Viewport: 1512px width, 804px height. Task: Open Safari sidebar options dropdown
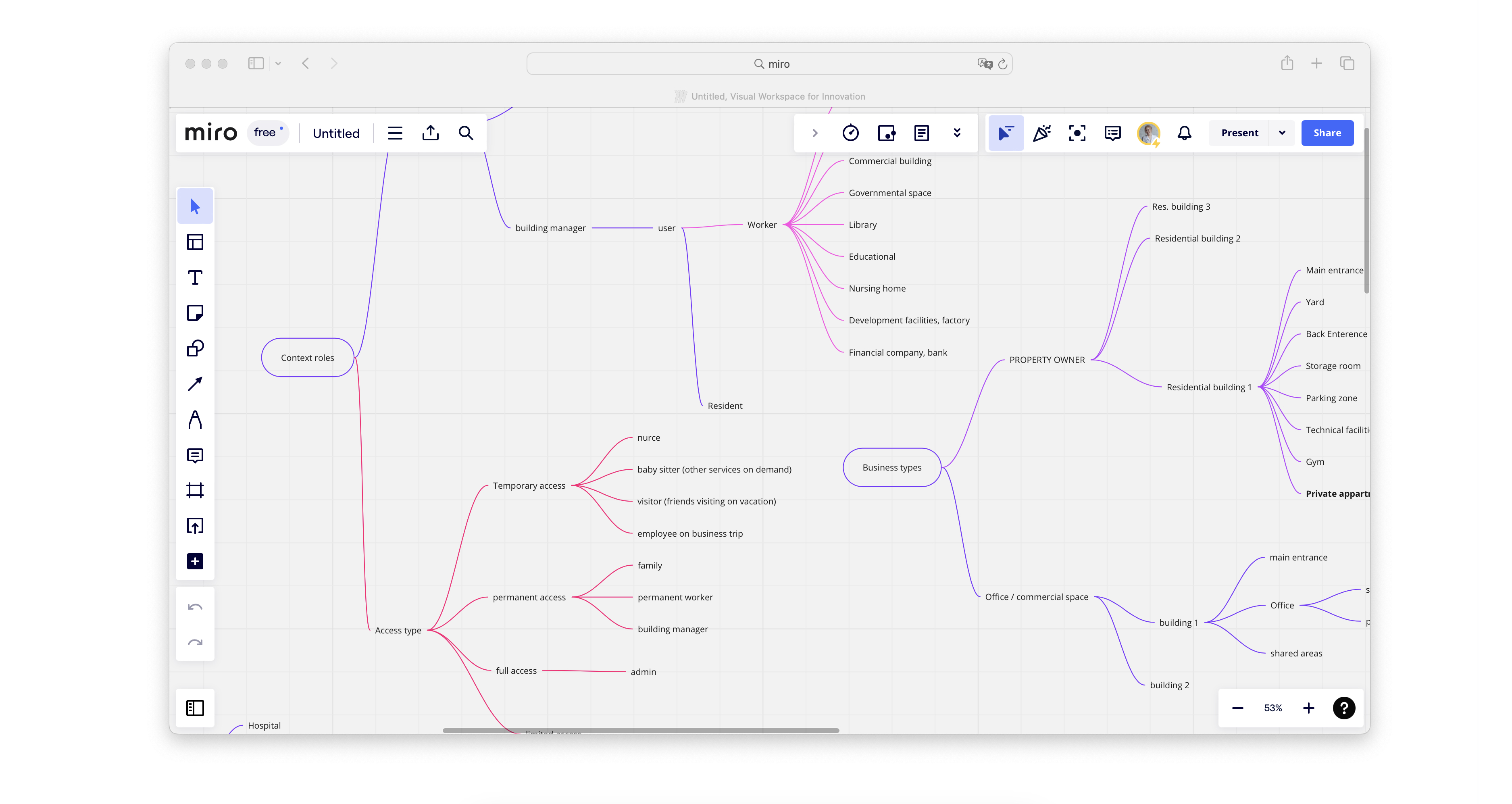pyautogui.click(x=278, y=63)
